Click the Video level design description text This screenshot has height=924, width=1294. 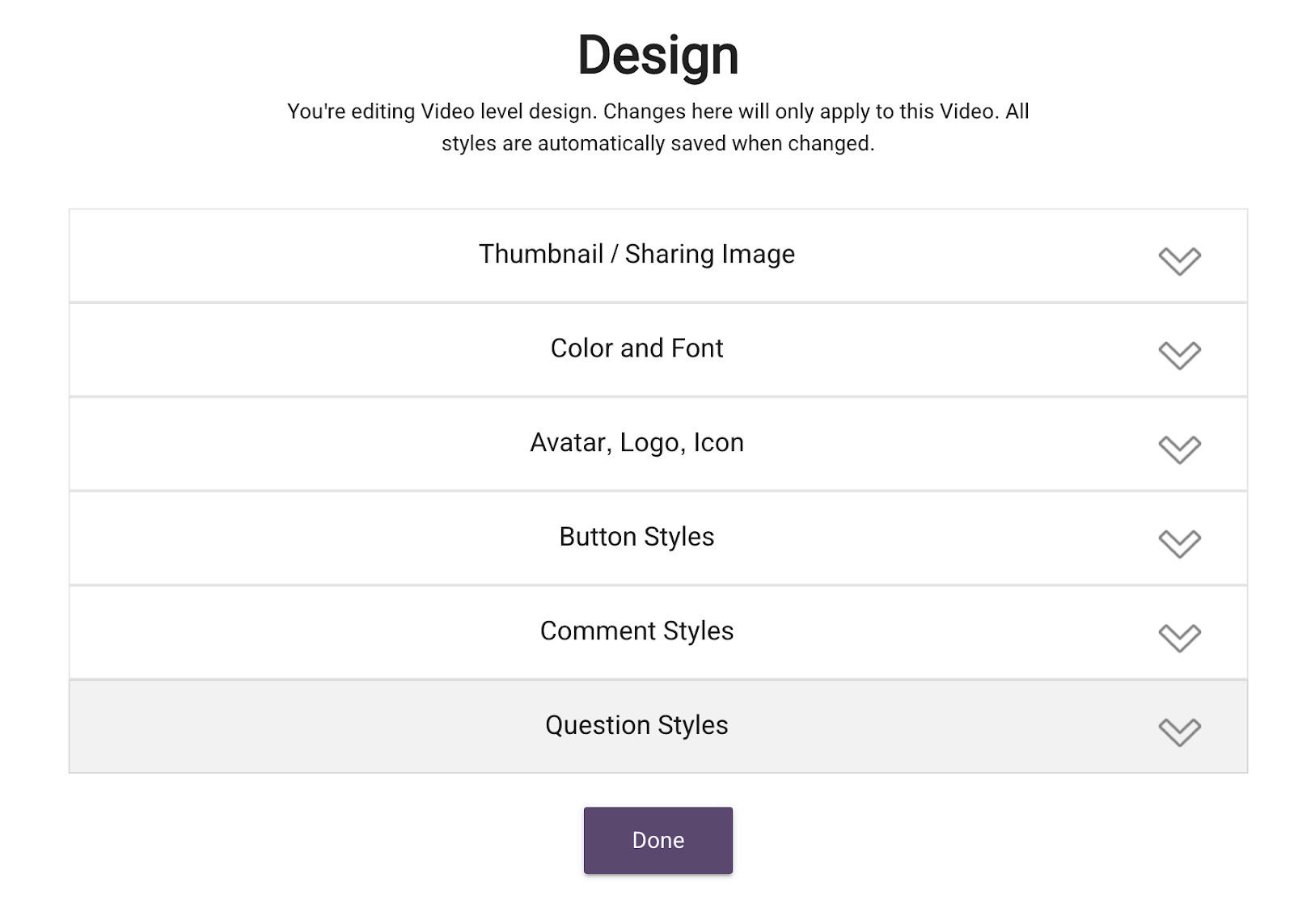tap(658, 127)
